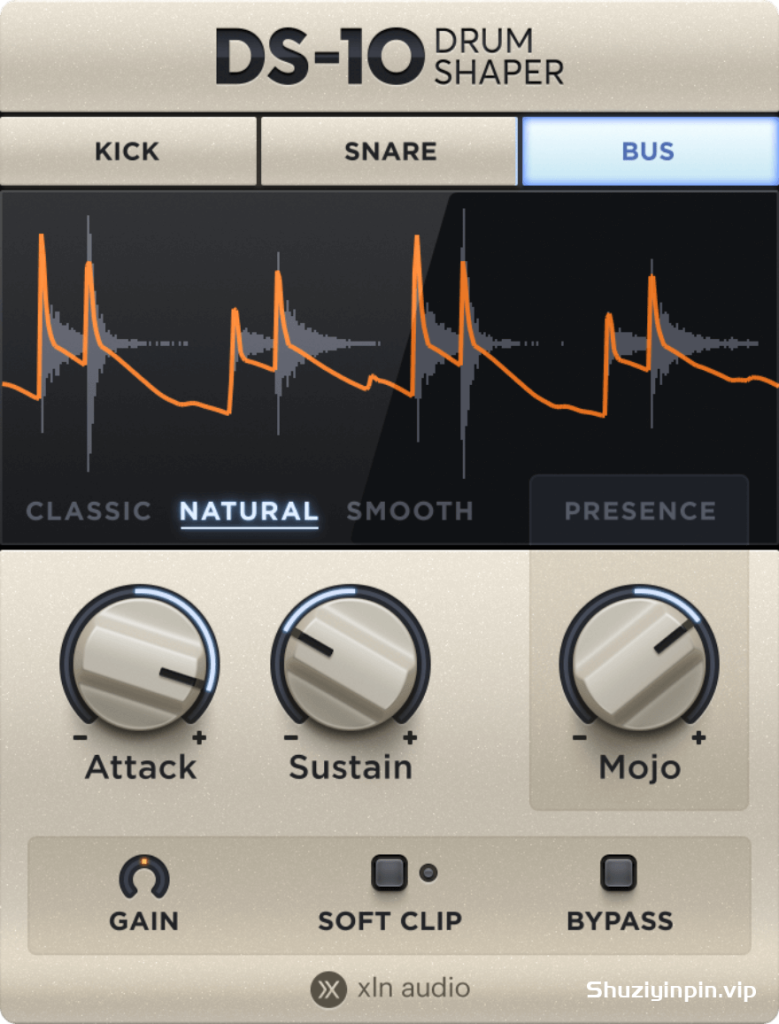
Task: Click the Attack plus marker
Action: (199, 738)
